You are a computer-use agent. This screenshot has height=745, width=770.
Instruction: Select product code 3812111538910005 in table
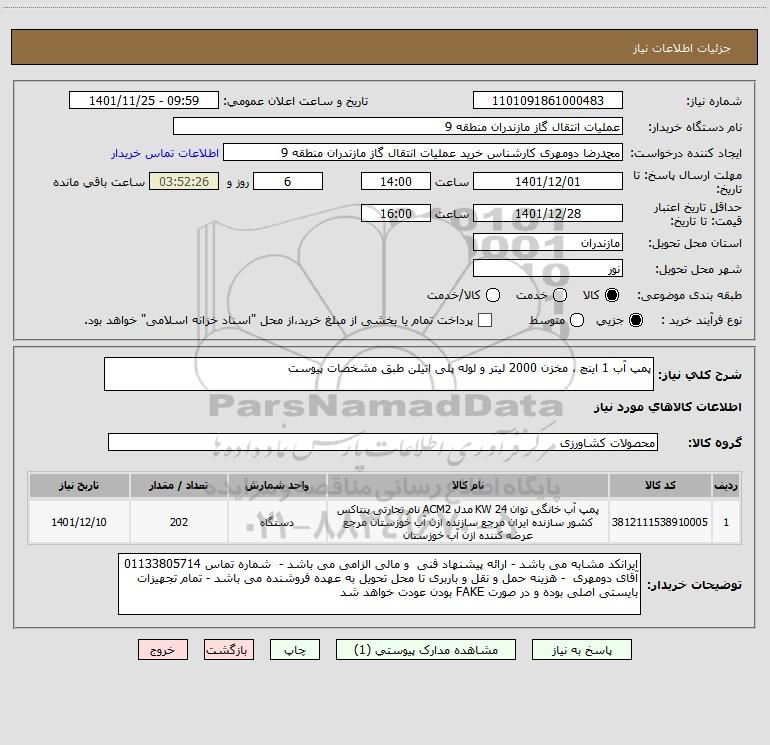click(x=660, y=522)
